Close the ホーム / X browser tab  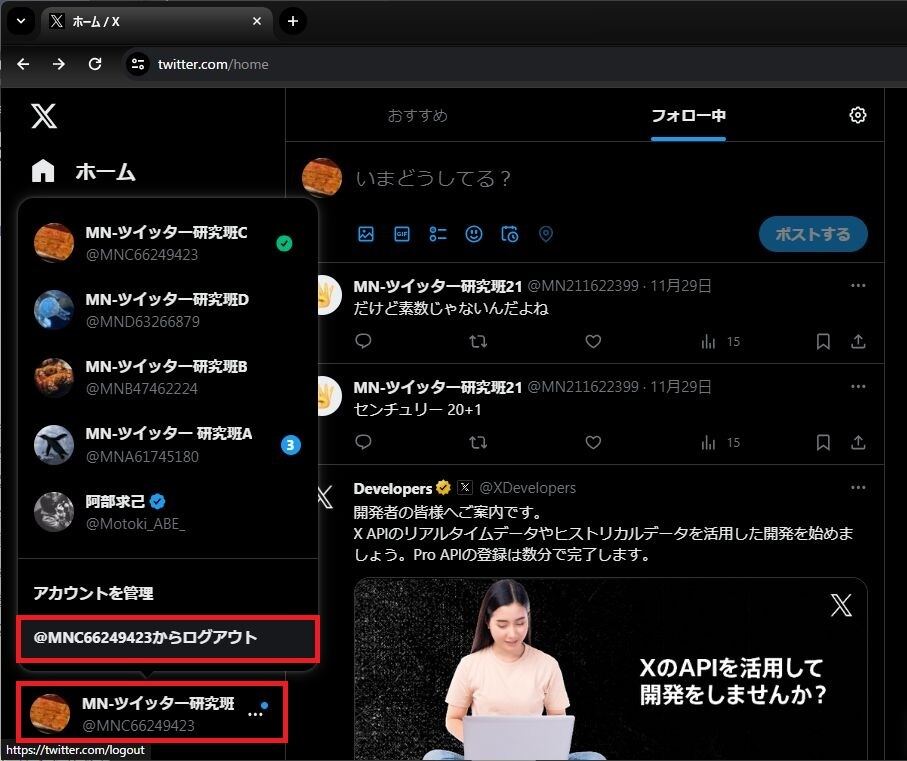[257, 21]
